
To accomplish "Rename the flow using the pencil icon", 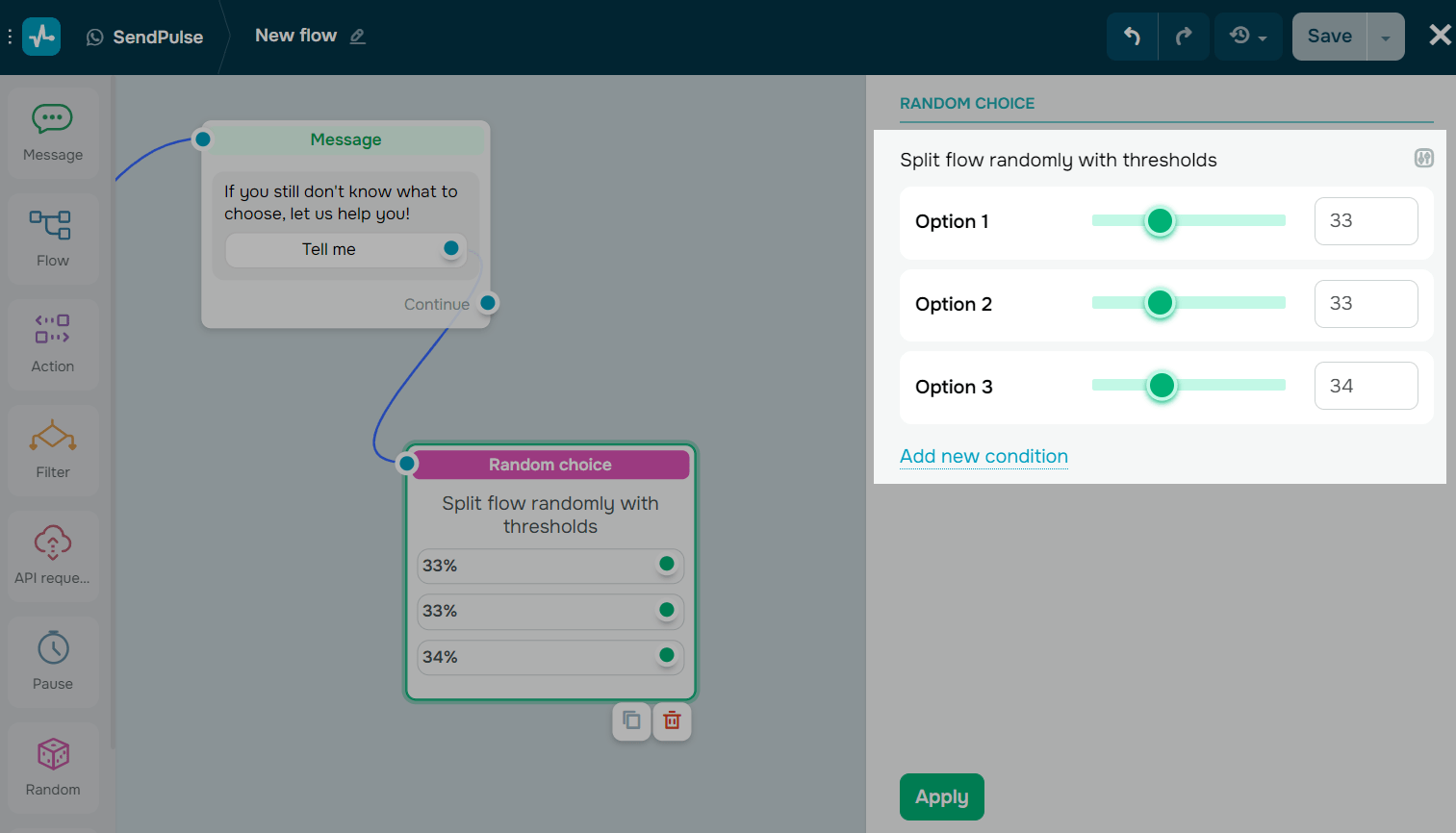I will (358, 36).
